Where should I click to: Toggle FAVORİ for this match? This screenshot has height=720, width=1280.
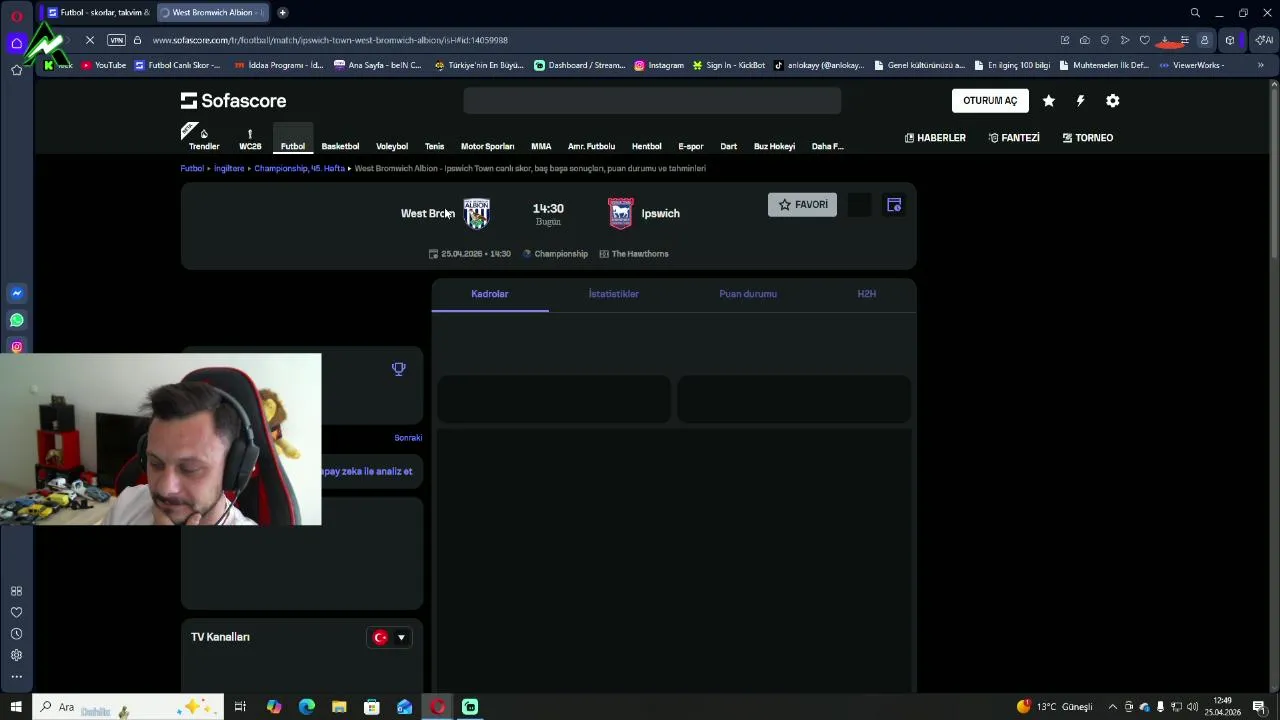(802, 205)
